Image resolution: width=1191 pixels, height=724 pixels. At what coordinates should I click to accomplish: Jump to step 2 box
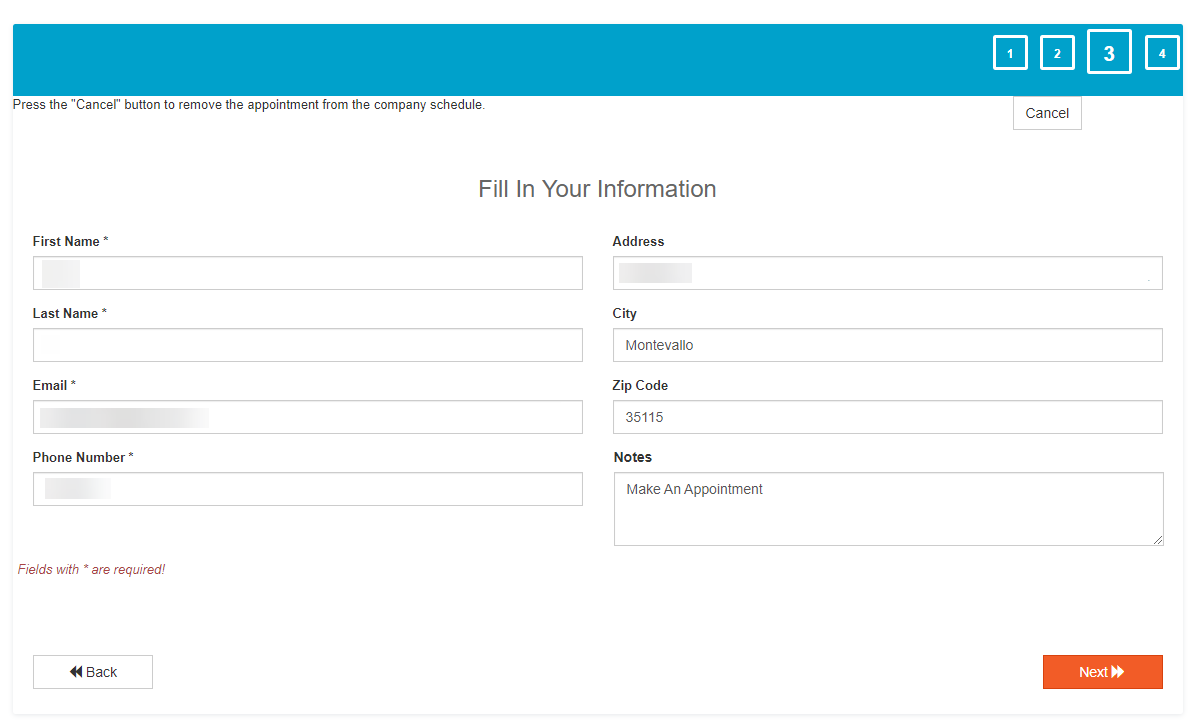coord(1057,53)
